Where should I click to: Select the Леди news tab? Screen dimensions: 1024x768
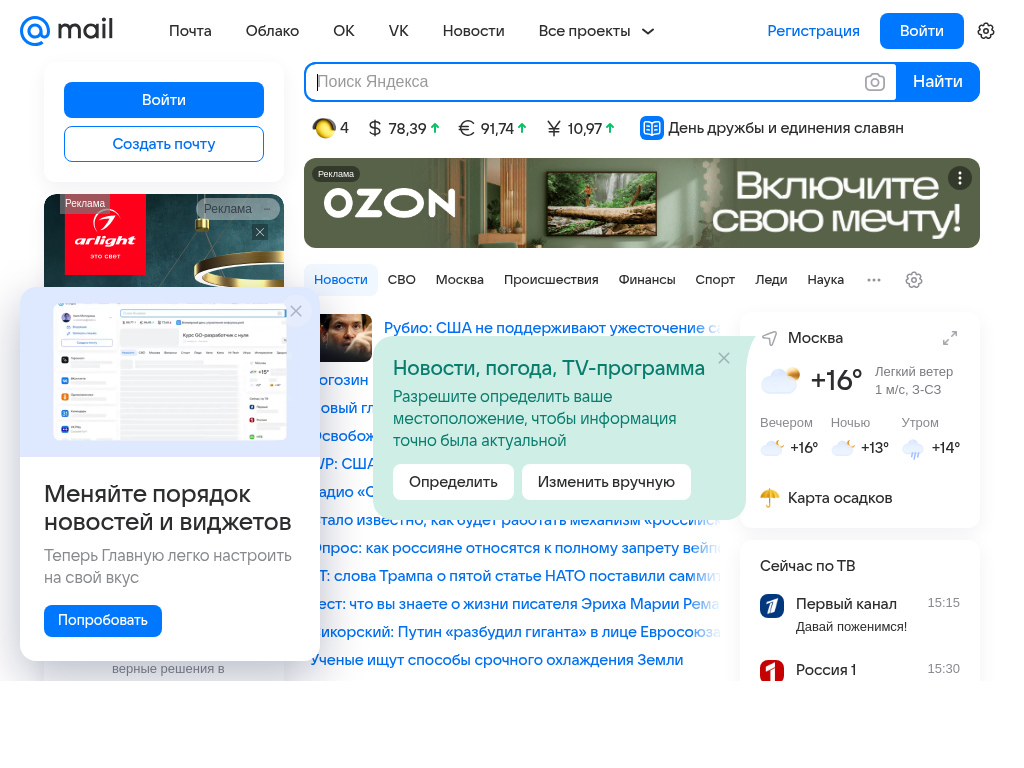coord(771,280)
